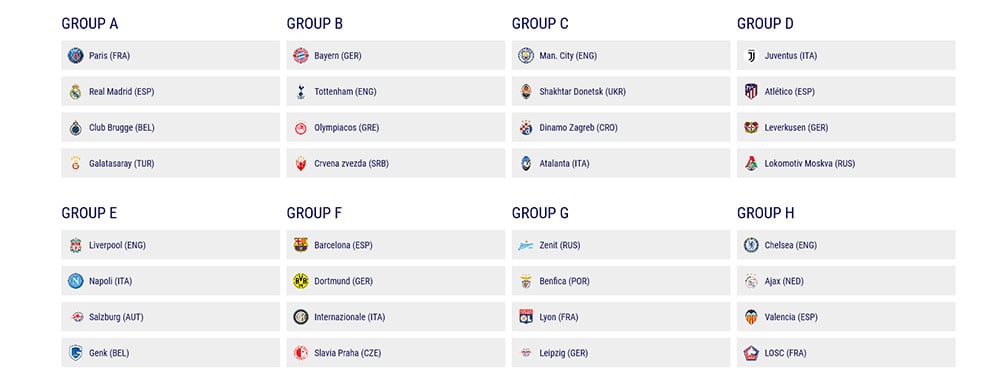Click the Real Madrid crest icon
The image size is (1000, 379).
[76, 91]
